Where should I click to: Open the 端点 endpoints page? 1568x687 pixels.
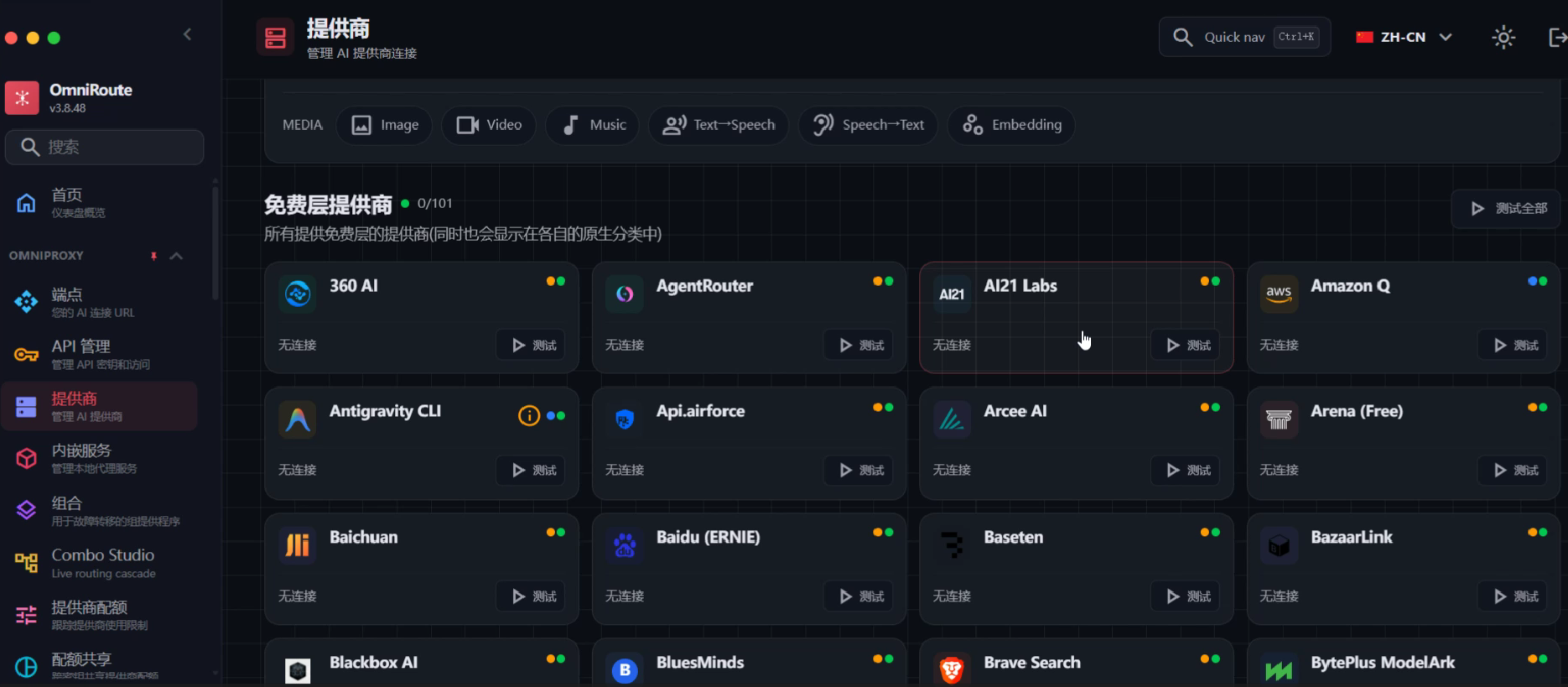coord(99,302)
